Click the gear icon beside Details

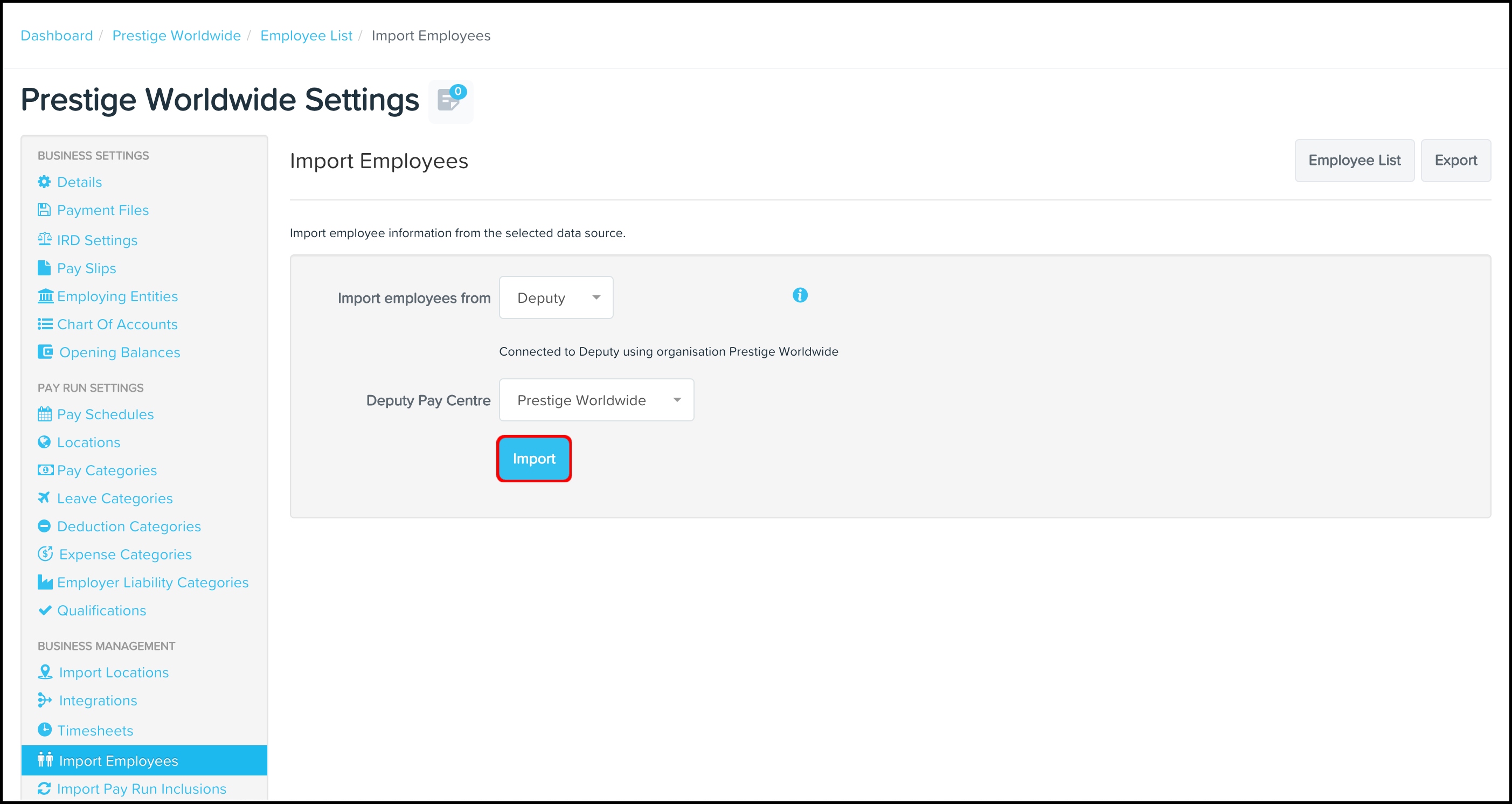point(44,182)
